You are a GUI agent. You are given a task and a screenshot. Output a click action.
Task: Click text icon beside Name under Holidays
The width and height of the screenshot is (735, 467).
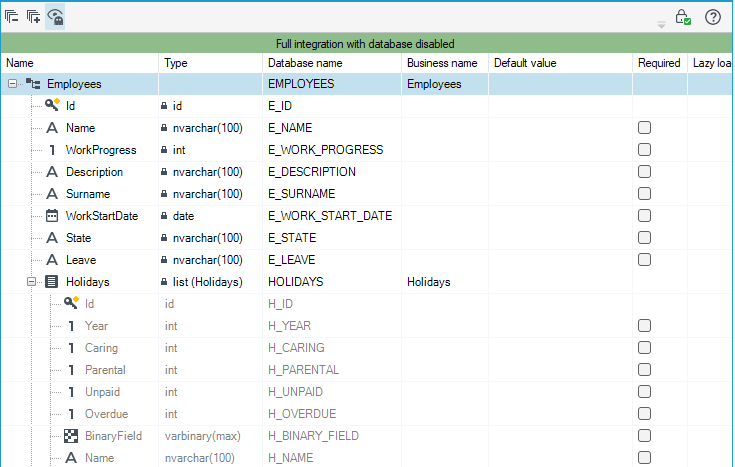71,458
